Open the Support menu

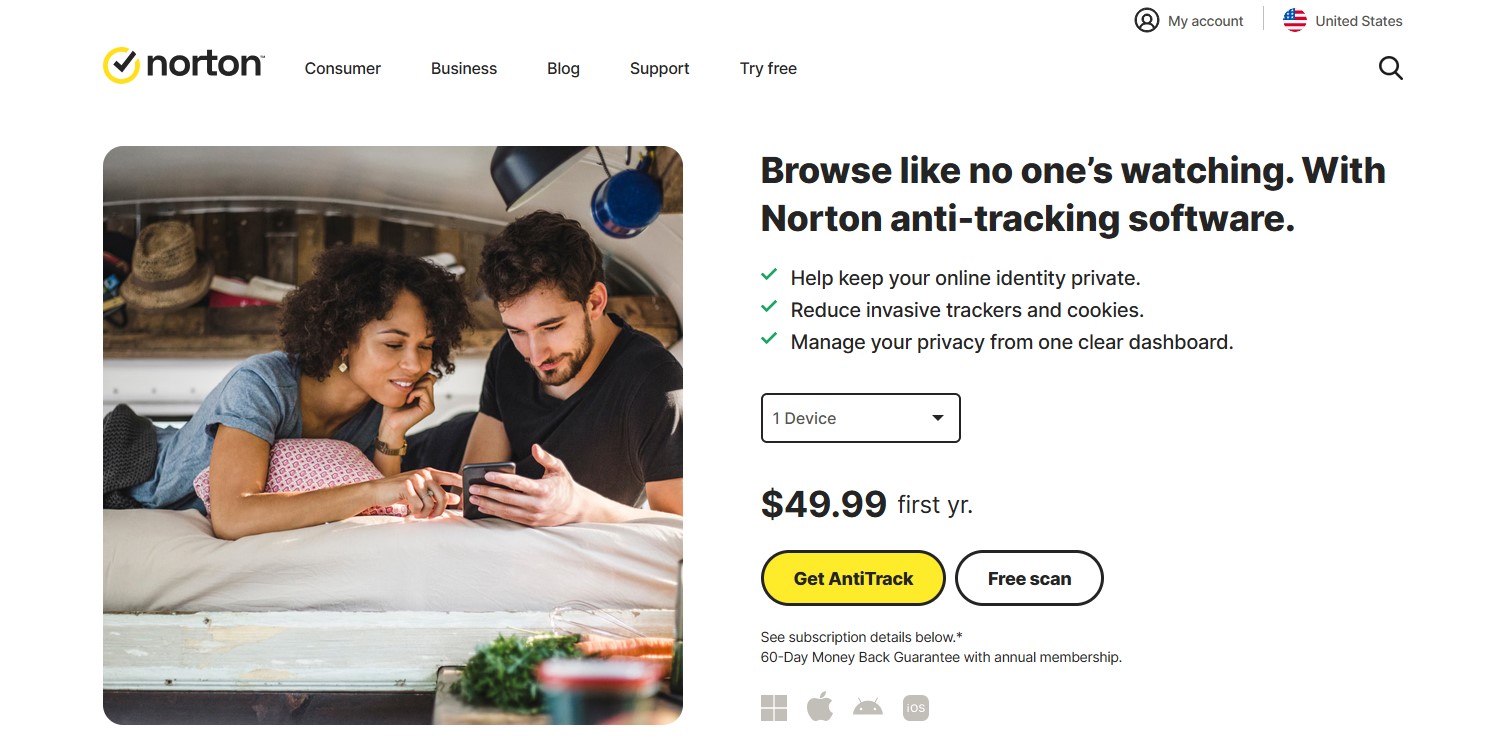click(660, 68)
